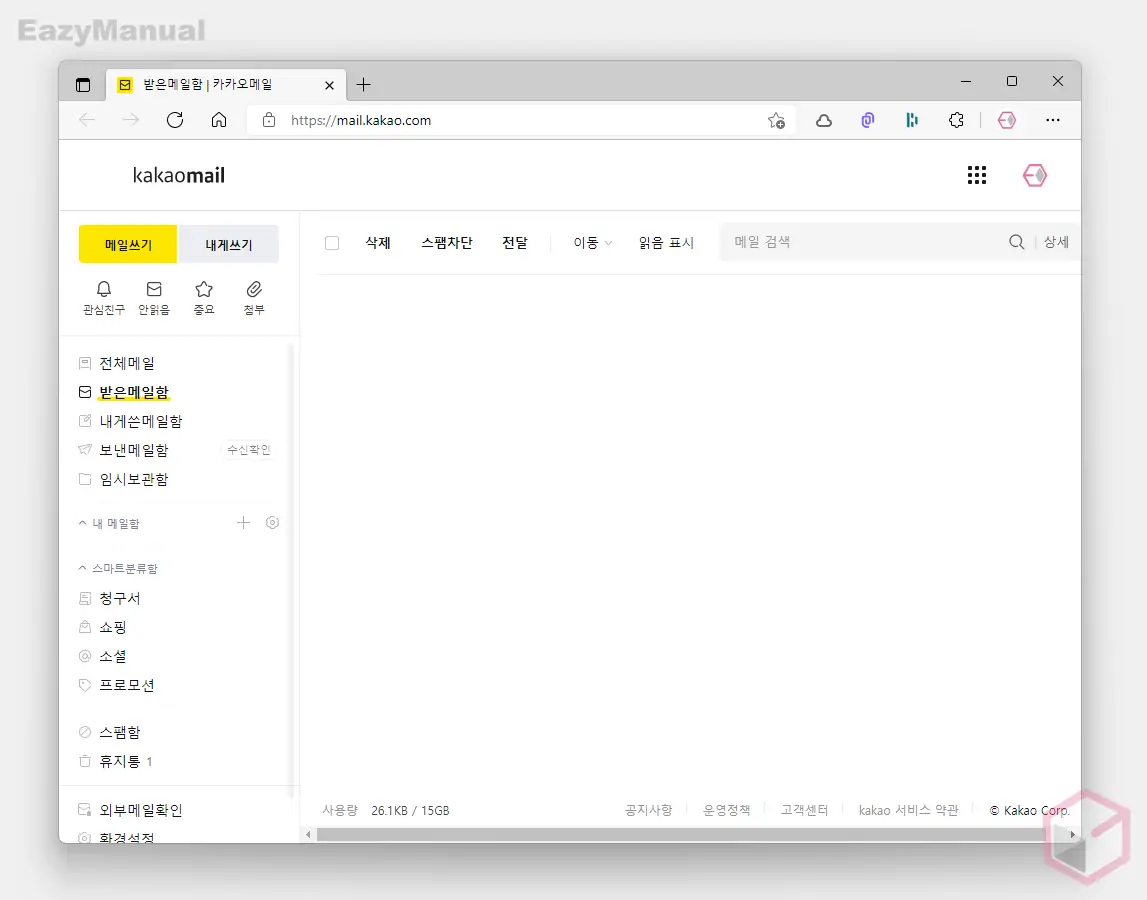
Task: Open the 청구서 smart folder
Action: tap(119, 599)
